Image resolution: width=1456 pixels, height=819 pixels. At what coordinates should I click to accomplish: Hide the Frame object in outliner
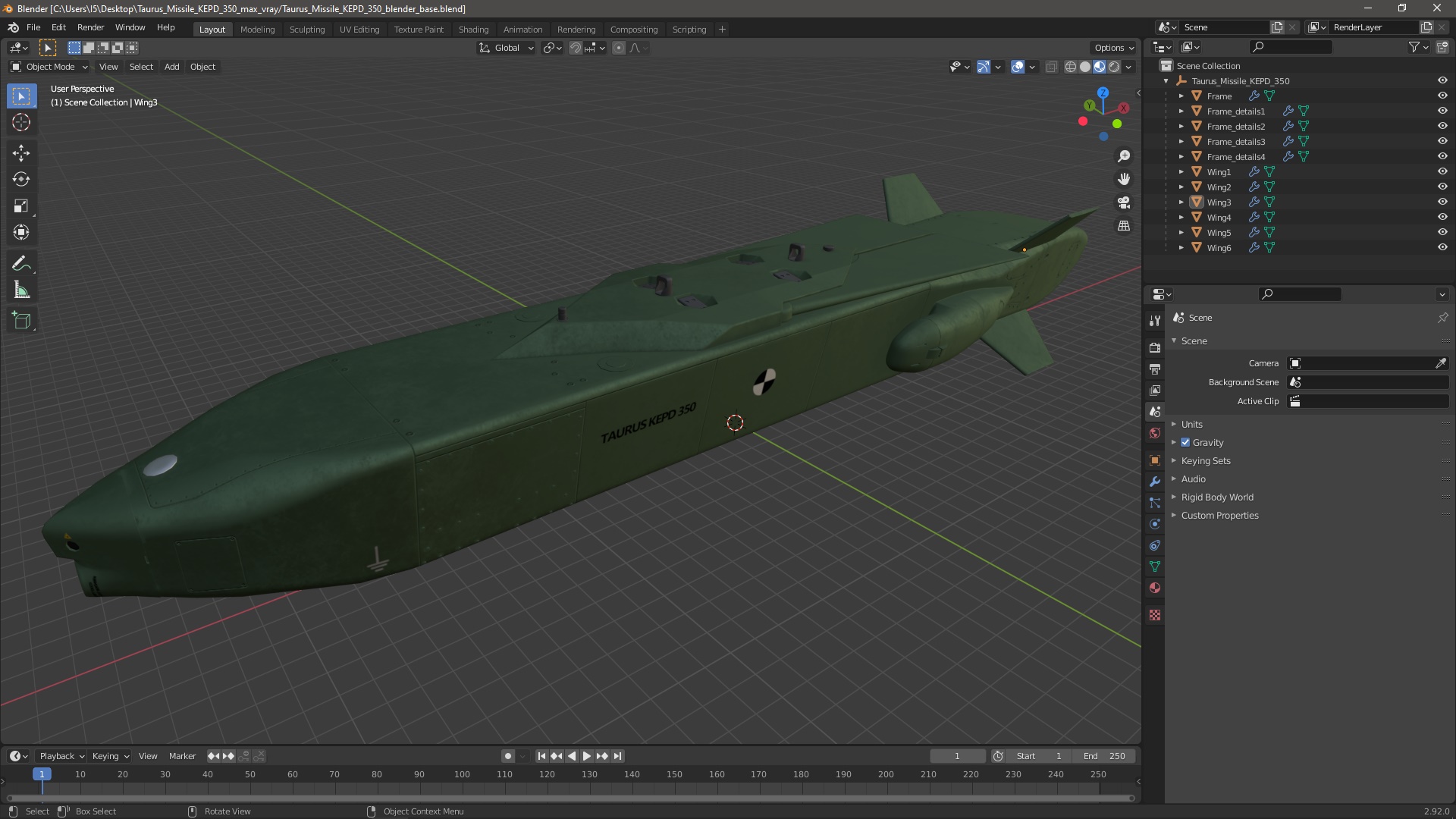(1442, 96)
